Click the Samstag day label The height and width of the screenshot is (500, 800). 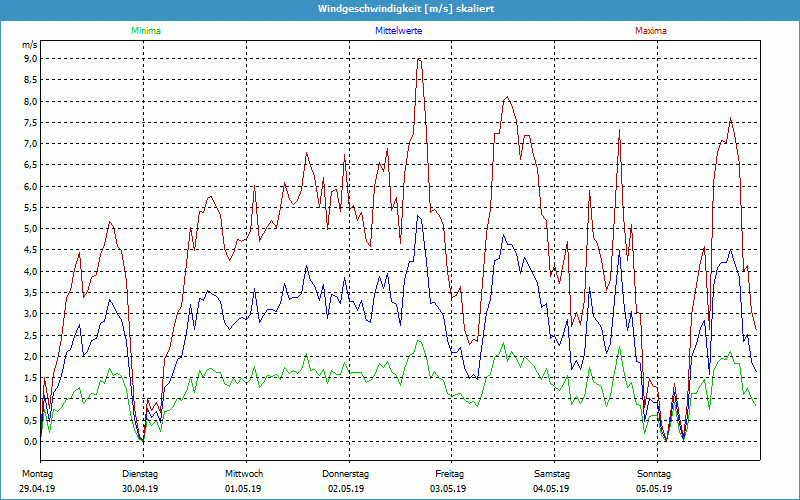click(552, 474)
